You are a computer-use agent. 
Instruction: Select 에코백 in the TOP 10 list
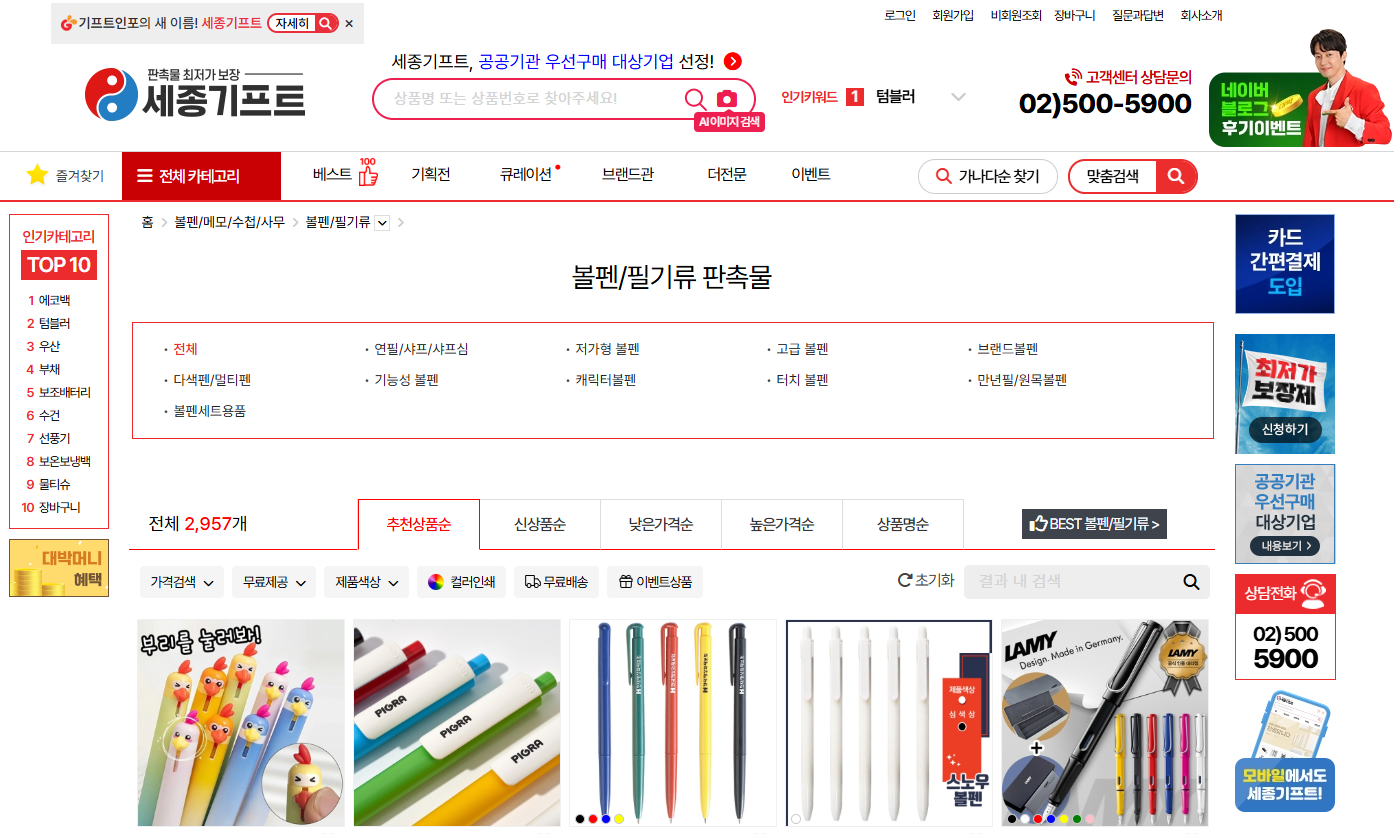pos(54,300)
